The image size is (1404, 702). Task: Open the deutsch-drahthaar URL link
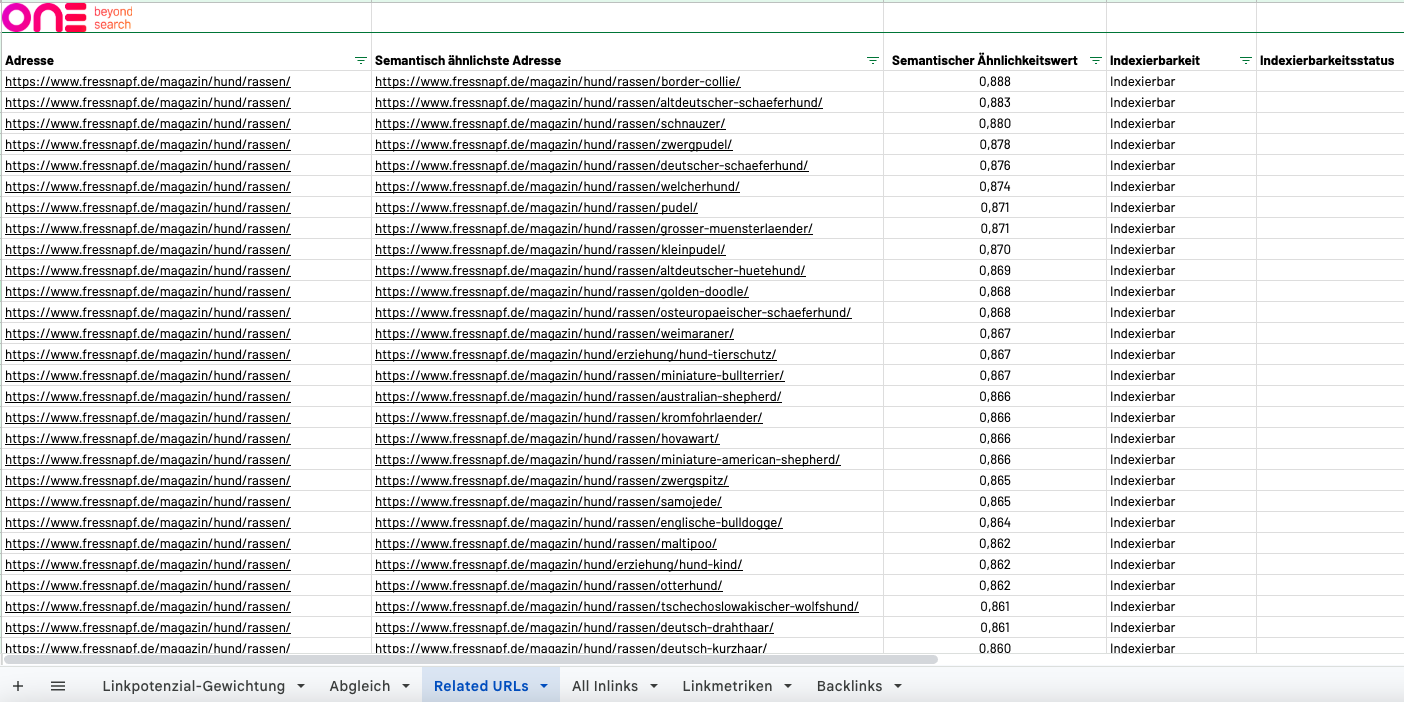(574, 628)
